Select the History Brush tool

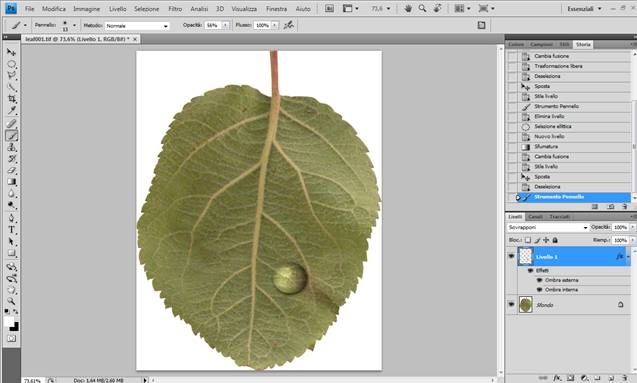(x=11, y=159)
